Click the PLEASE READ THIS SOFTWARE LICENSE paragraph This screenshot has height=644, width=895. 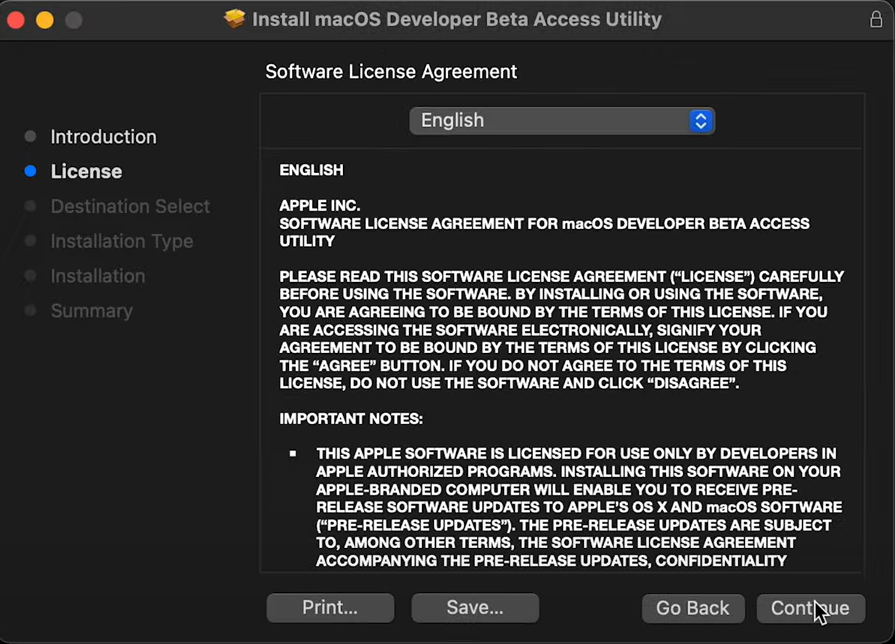(x=562, y=329)
